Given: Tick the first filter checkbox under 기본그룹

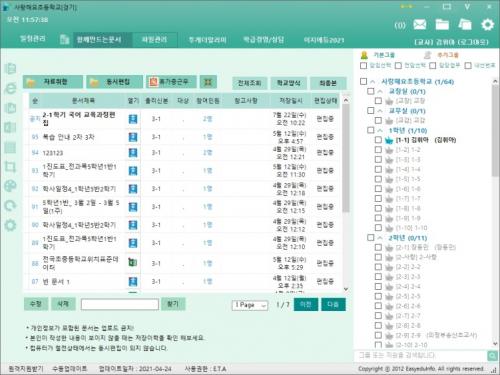Looking at the screenshot, I should pos(364,65).
